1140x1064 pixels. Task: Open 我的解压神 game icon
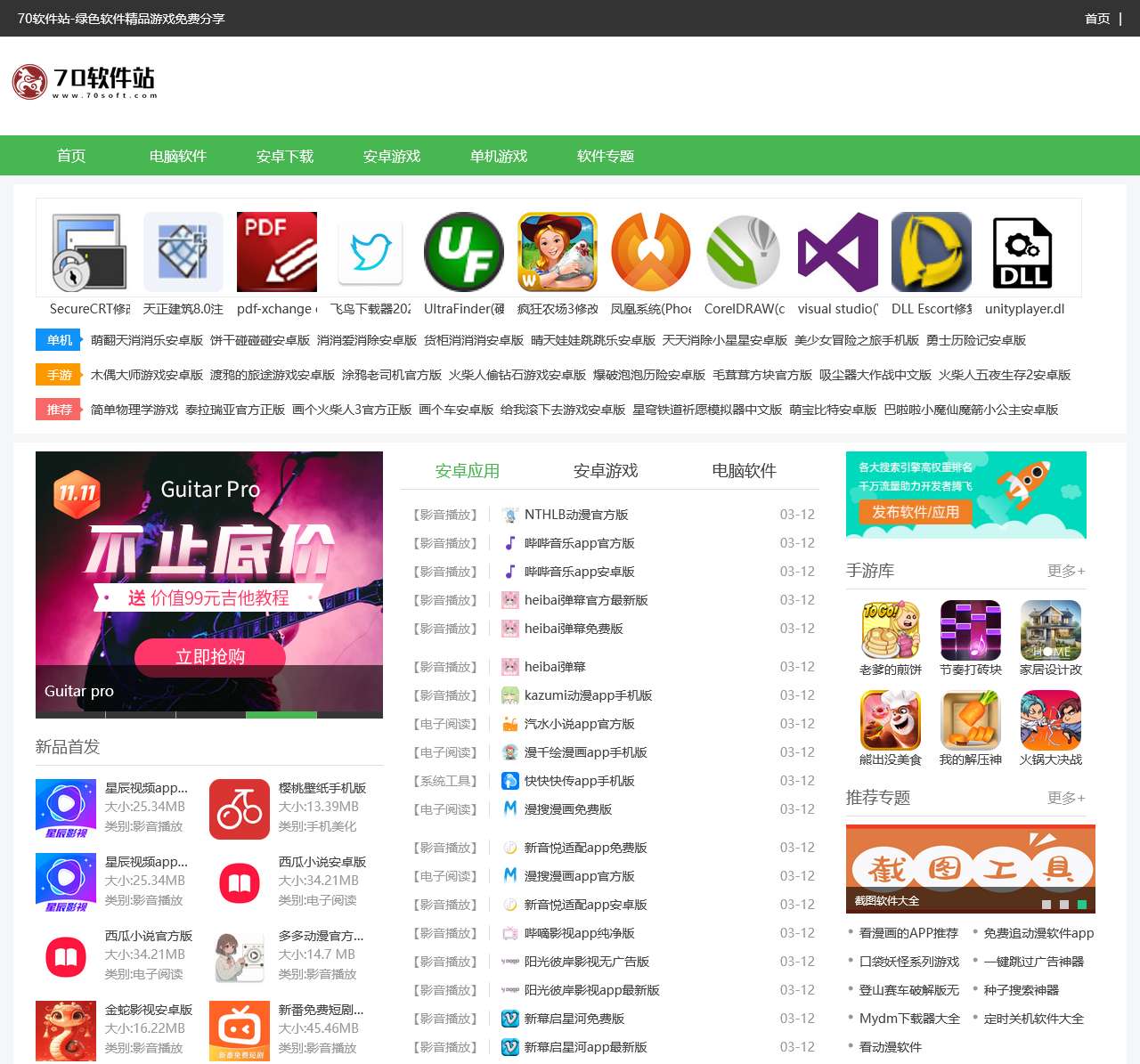pos(971,720)
